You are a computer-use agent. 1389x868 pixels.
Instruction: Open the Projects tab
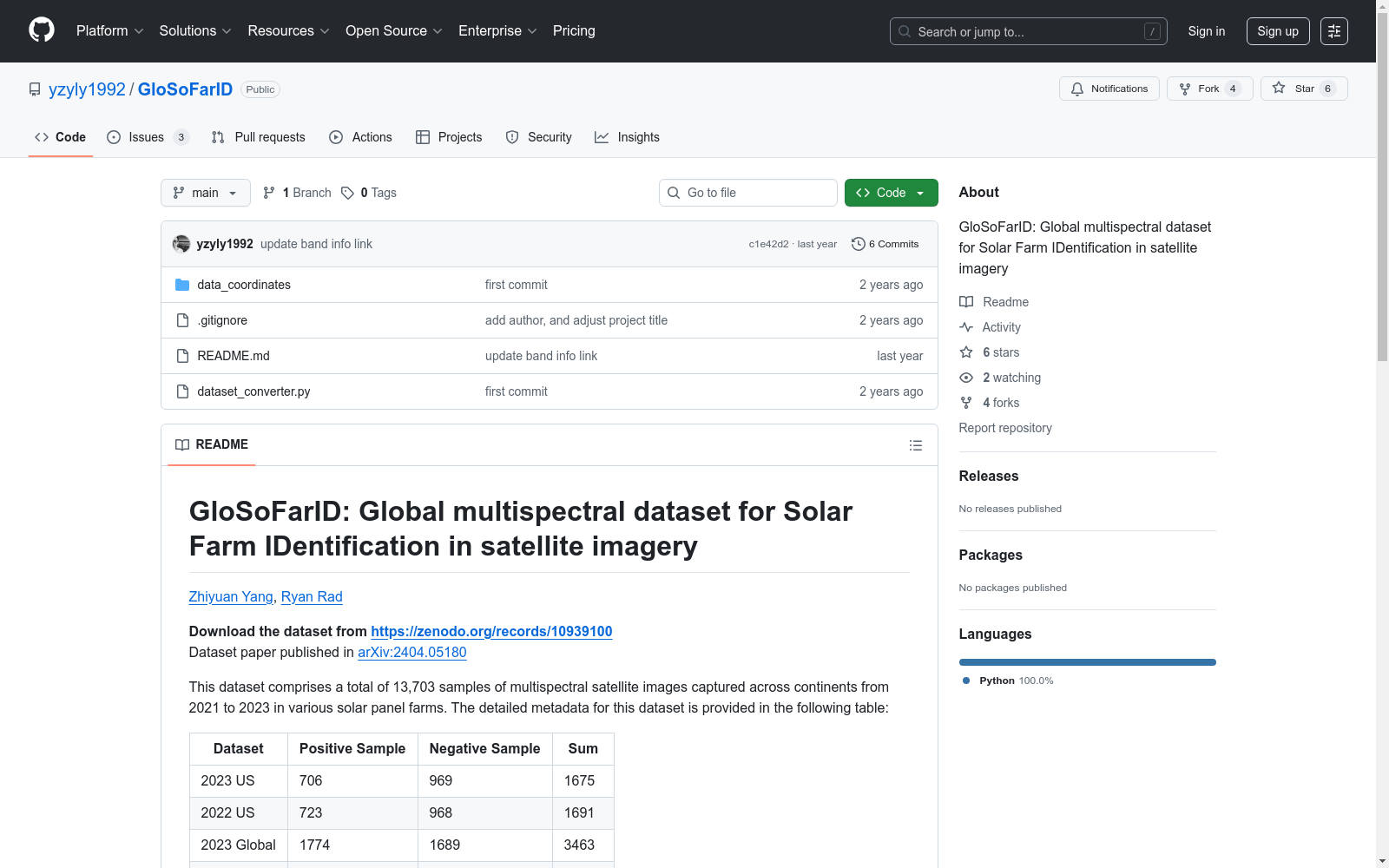[449, 137]
